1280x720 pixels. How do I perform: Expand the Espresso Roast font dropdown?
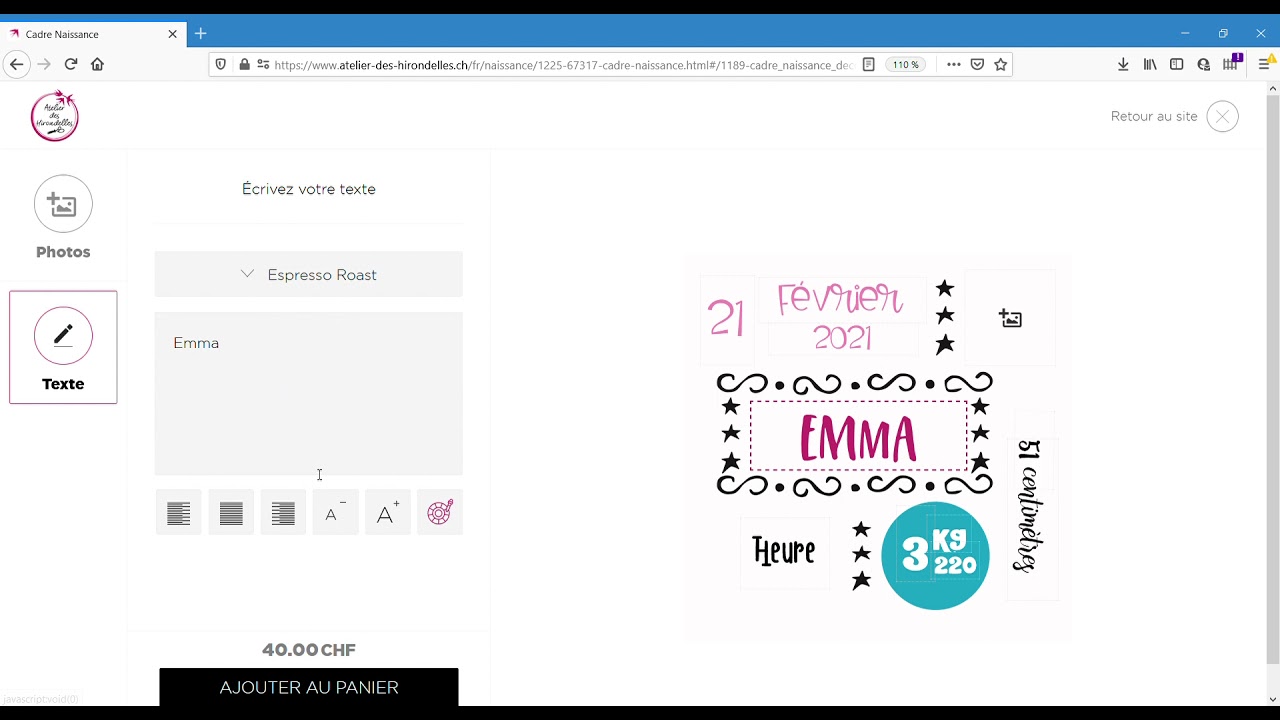(309, 274)
